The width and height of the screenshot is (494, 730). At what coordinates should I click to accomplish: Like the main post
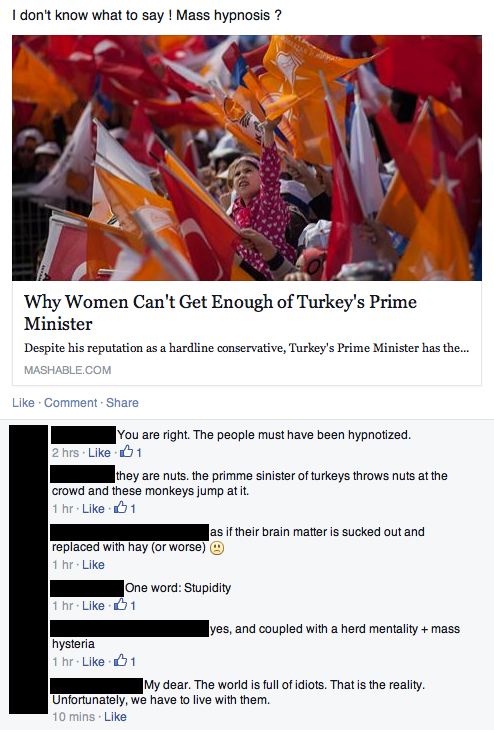click(x=23, y=403)
